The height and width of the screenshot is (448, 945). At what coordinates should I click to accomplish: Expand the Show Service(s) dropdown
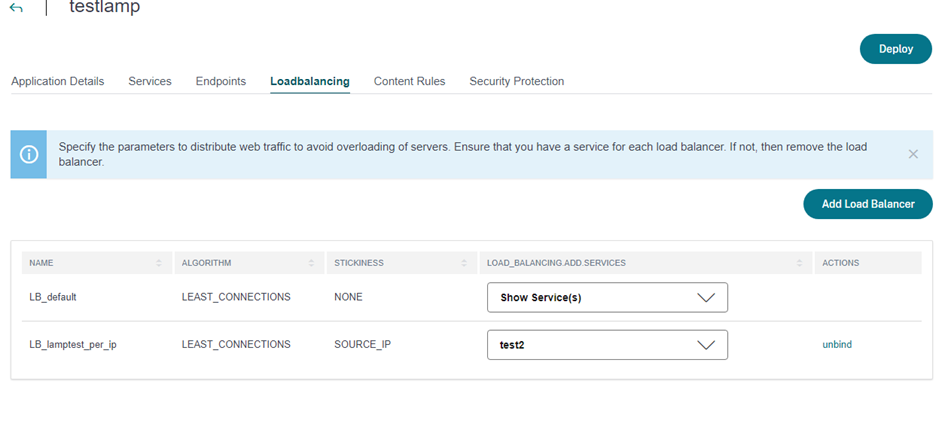(x=607, y=297)
